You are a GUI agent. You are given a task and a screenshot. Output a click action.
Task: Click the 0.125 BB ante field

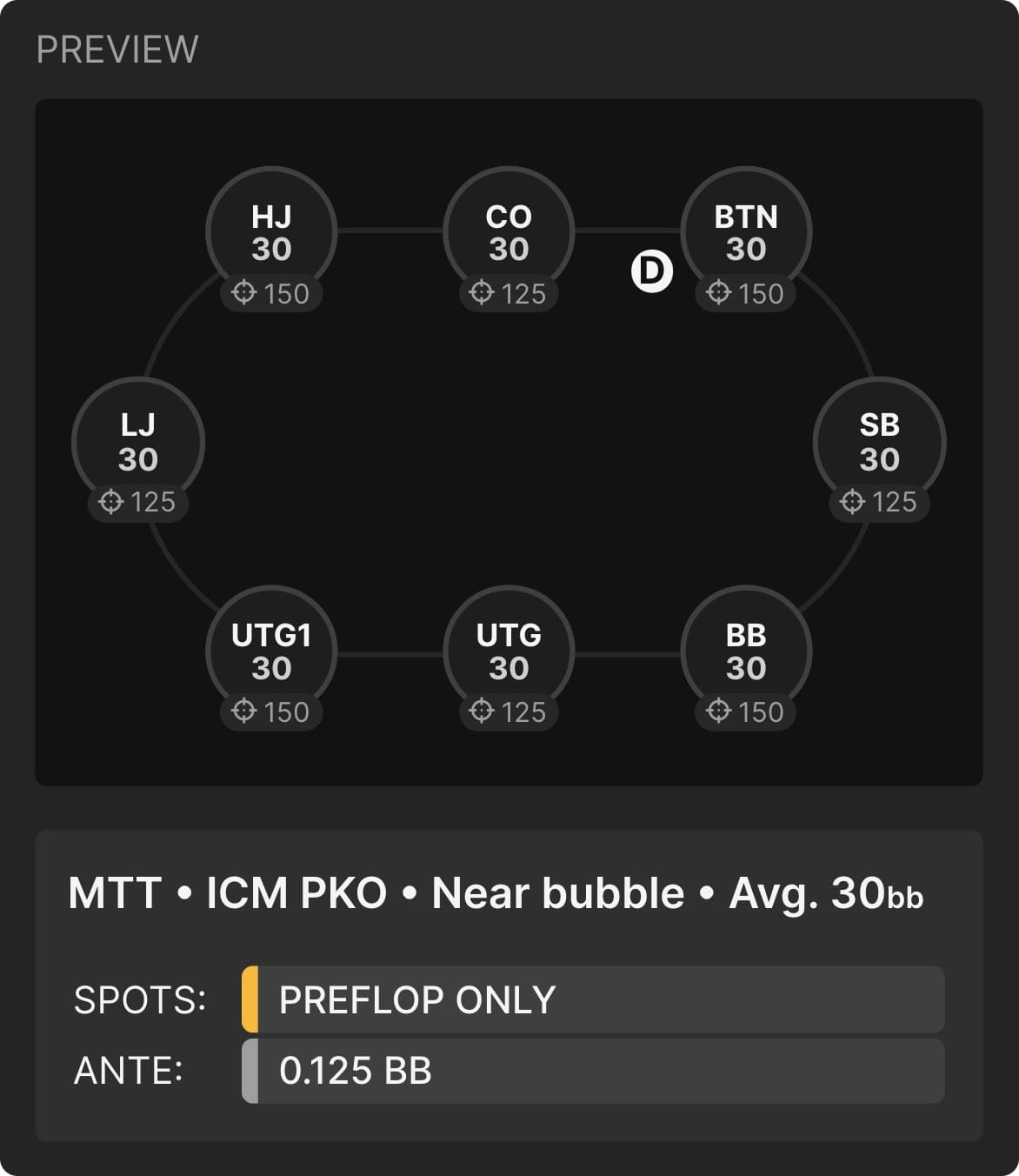point(593,1071)
